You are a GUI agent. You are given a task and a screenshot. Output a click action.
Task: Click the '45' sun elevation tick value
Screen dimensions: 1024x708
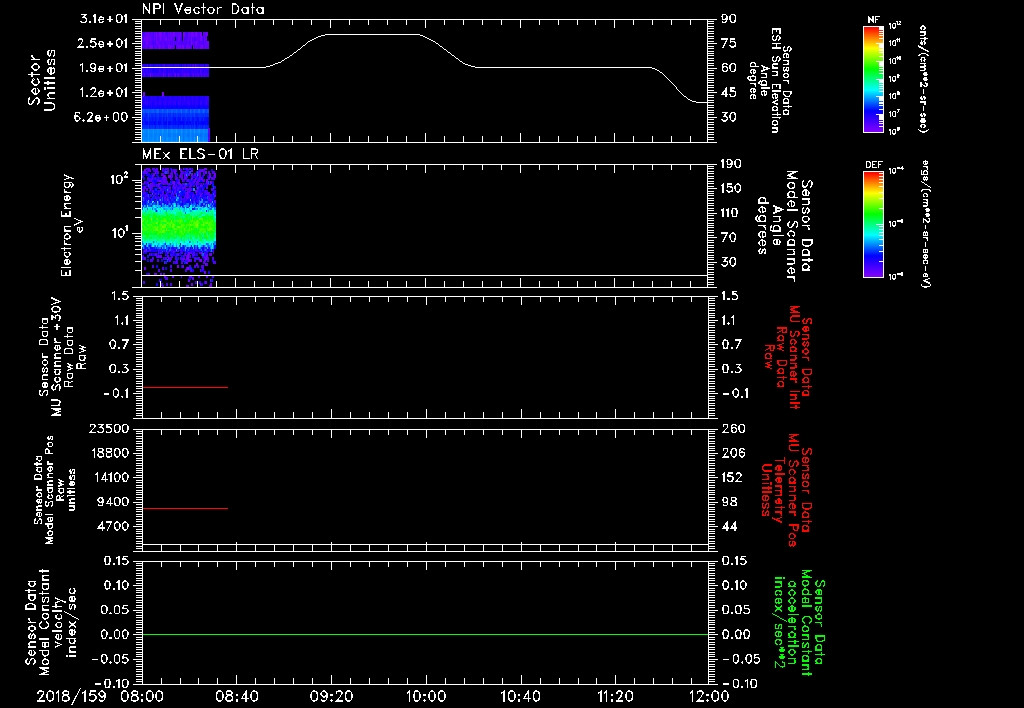click(729, 93)
